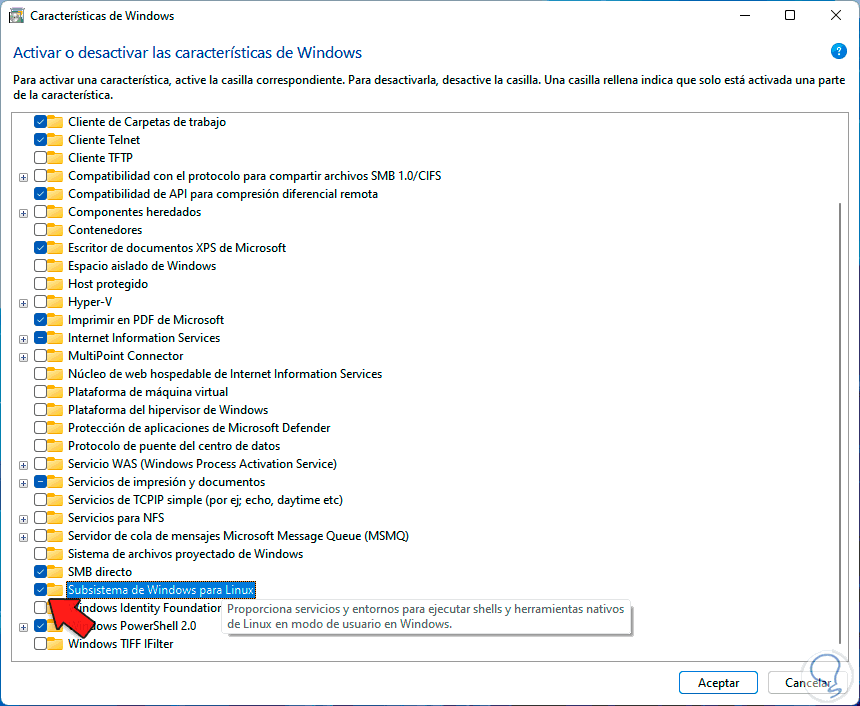The height and width of the screenshot is (706, 860).
Task: Click folder icon beside Servicios de TCPIP simple
Action: [x=55, y=500]
